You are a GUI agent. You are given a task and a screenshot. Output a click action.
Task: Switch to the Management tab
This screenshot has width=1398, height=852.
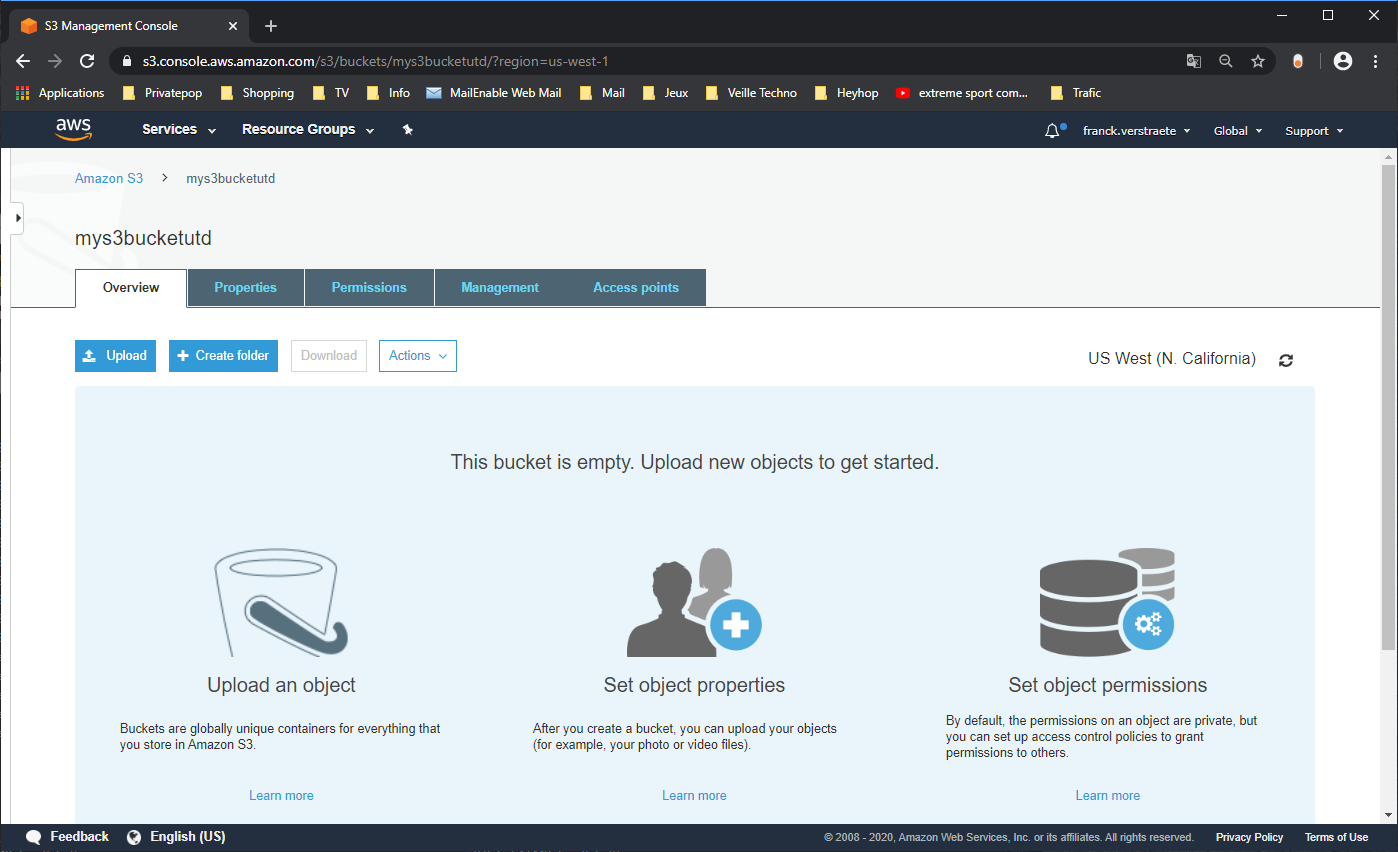coord(500,288)
